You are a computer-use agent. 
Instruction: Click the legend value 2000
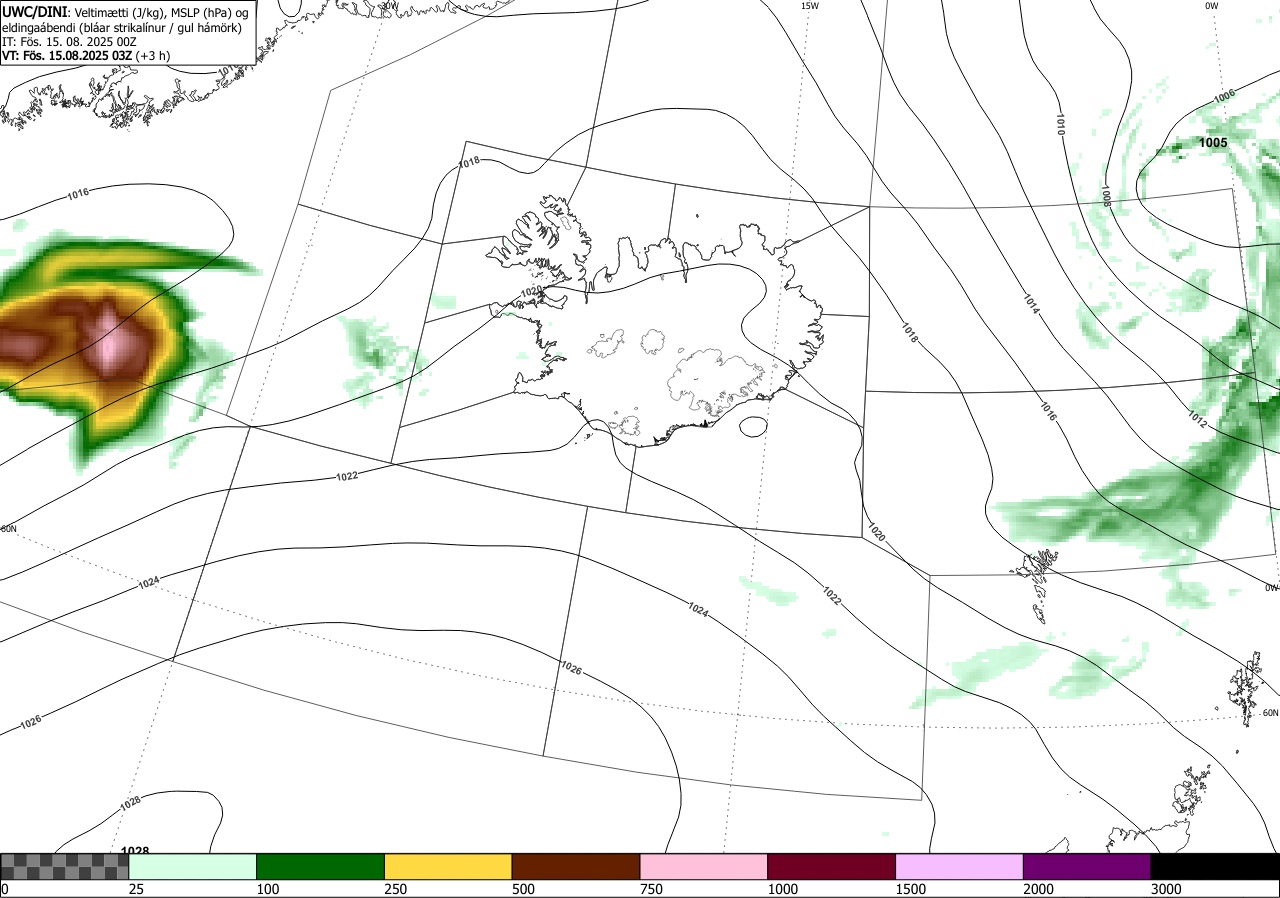pos(1040,889)
